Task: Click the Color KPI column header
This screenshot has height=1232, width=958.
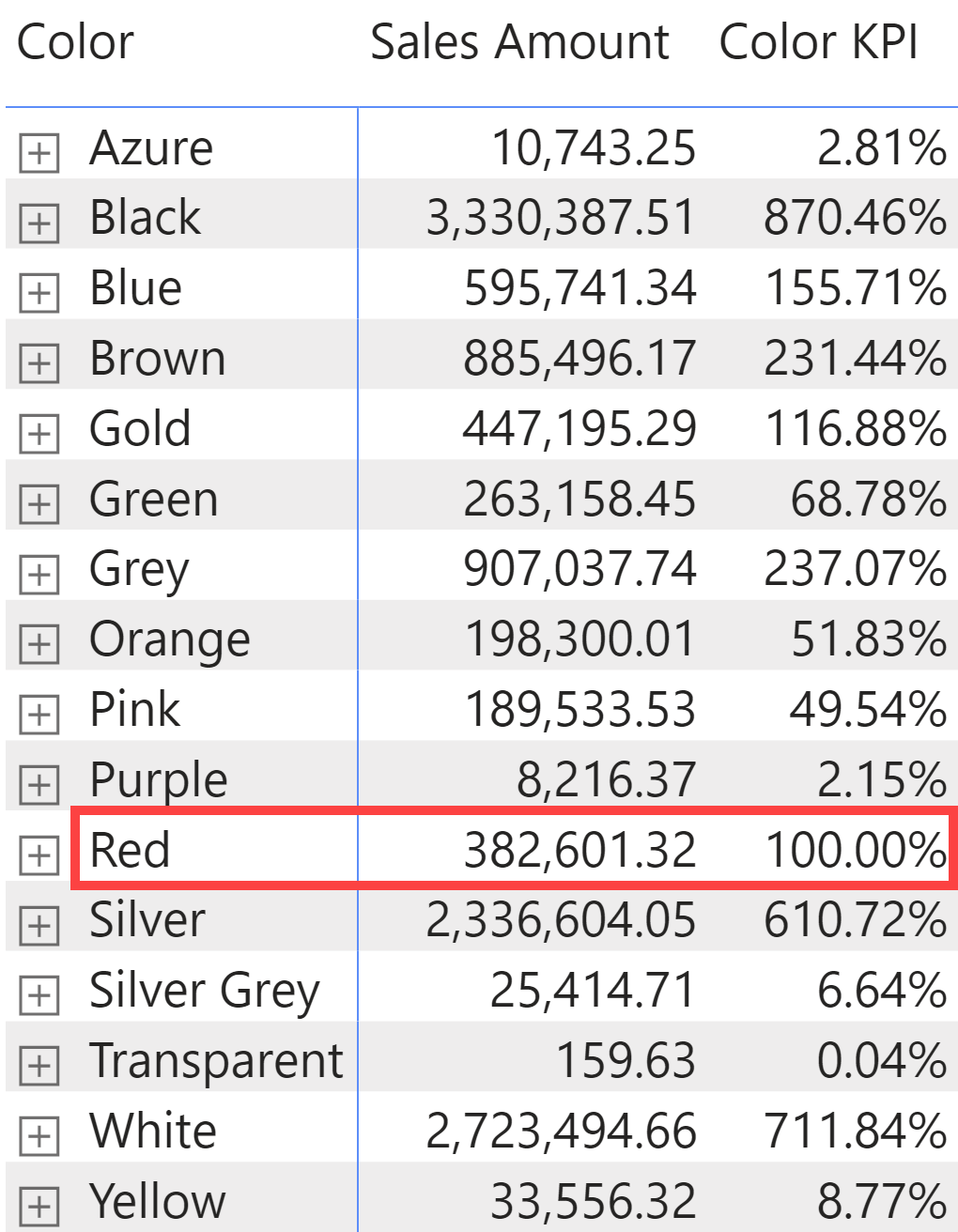Action: pos(818,43)
